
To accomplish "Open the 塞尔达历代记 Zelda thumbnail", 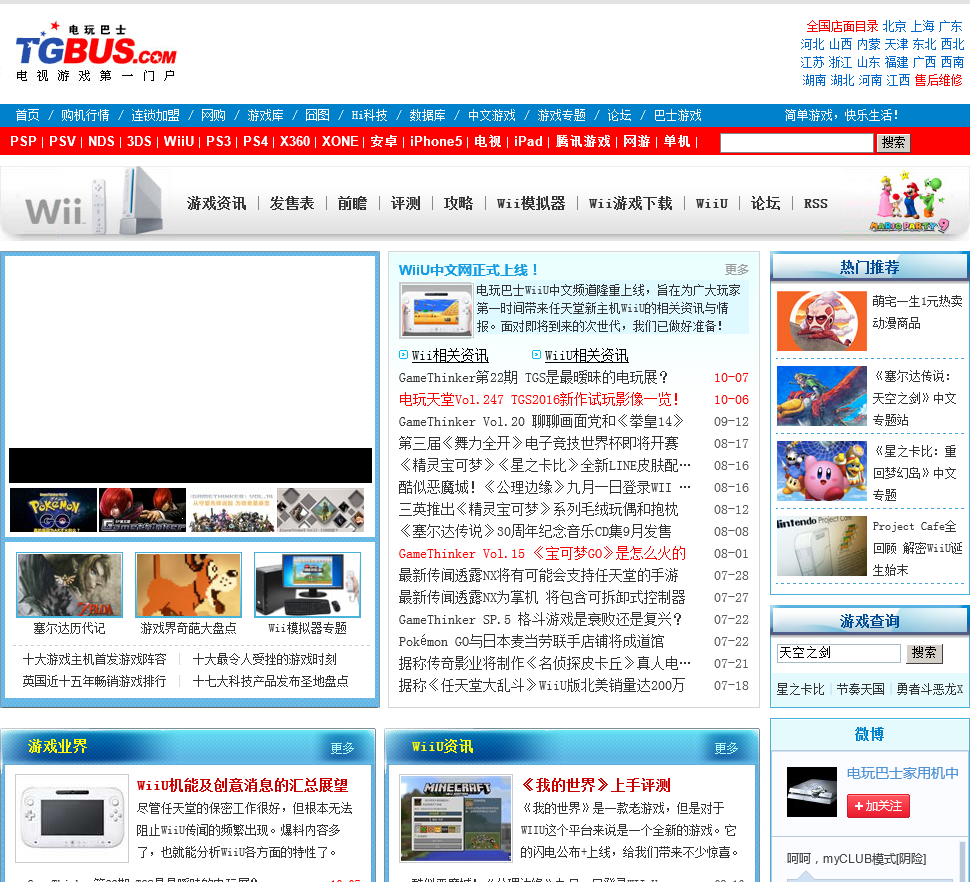I will point(69,585).
